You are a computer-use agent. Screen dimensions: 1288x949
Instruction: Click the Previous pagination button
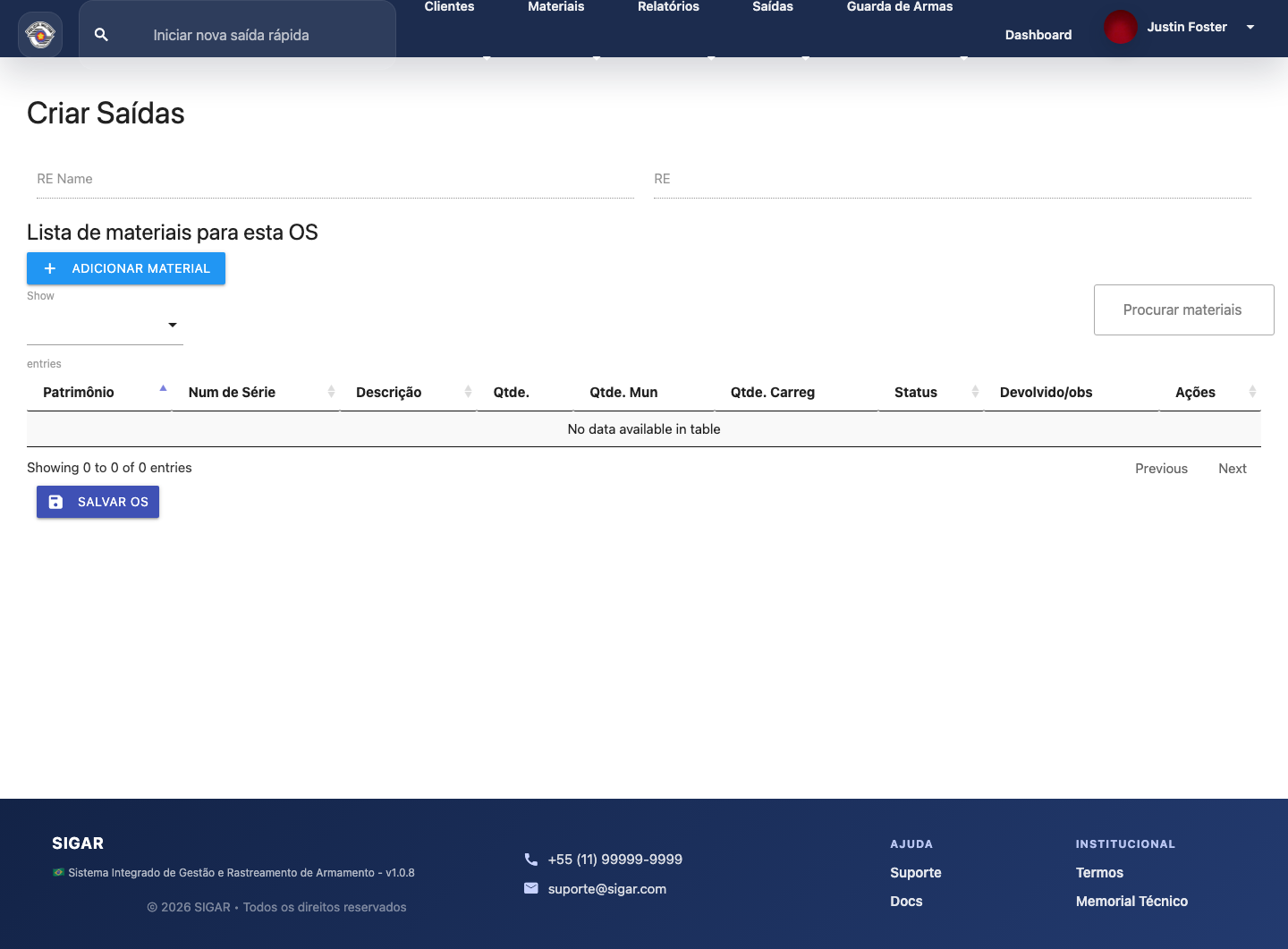click(x=1161, y=469)
